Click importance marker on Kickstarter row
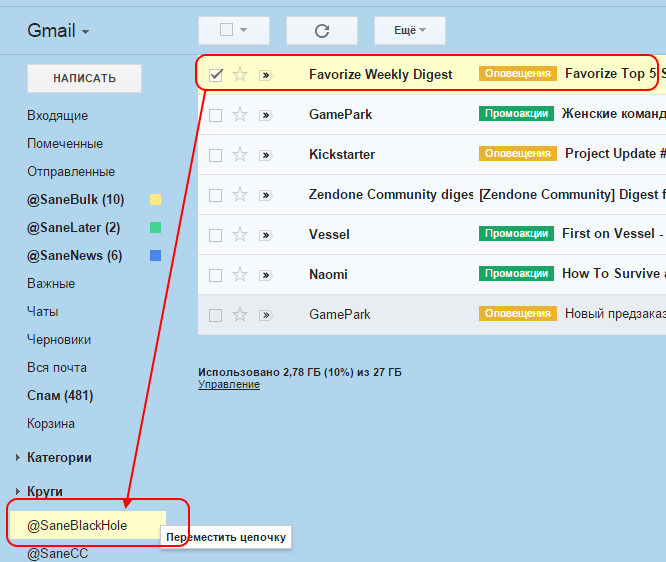Image resolution: width=666 pixels, height=562 pixels. click(x=265, y=155)
